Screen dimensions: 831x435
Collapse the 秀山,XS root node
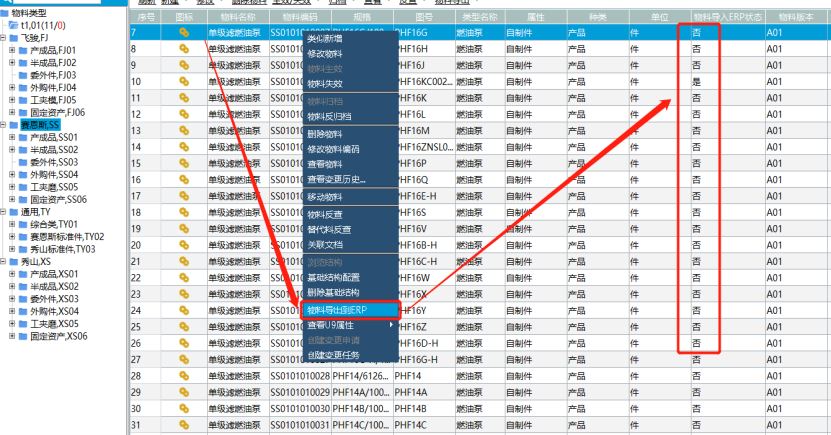(3, 261)
